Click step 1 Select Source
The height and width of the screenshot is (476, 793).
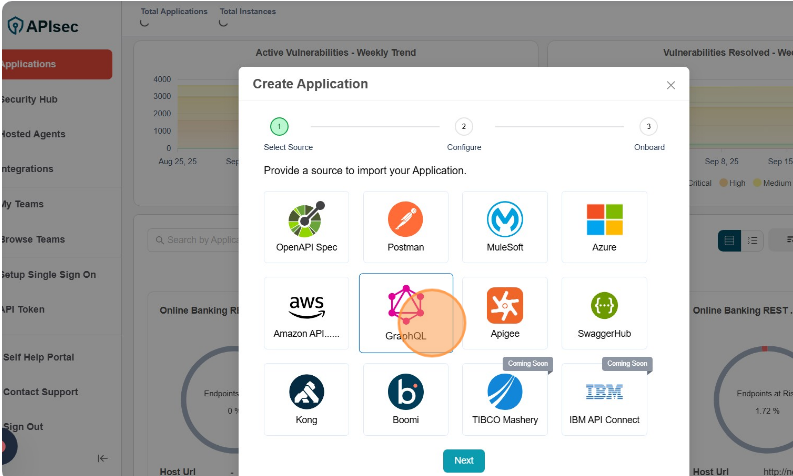pyautogui.click(x=280, y=127)
